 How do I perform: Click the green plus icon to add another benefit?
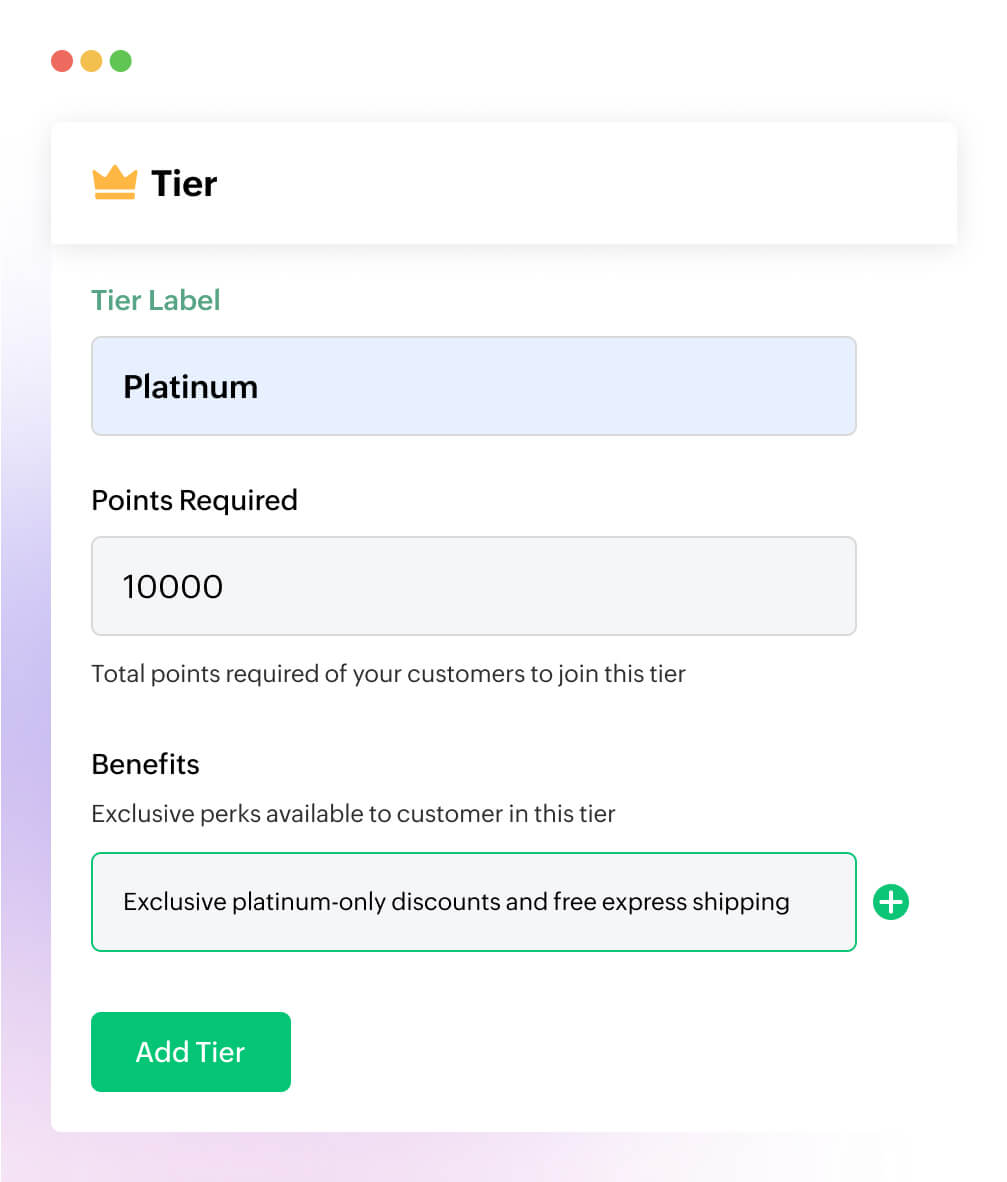pos(890,902)
